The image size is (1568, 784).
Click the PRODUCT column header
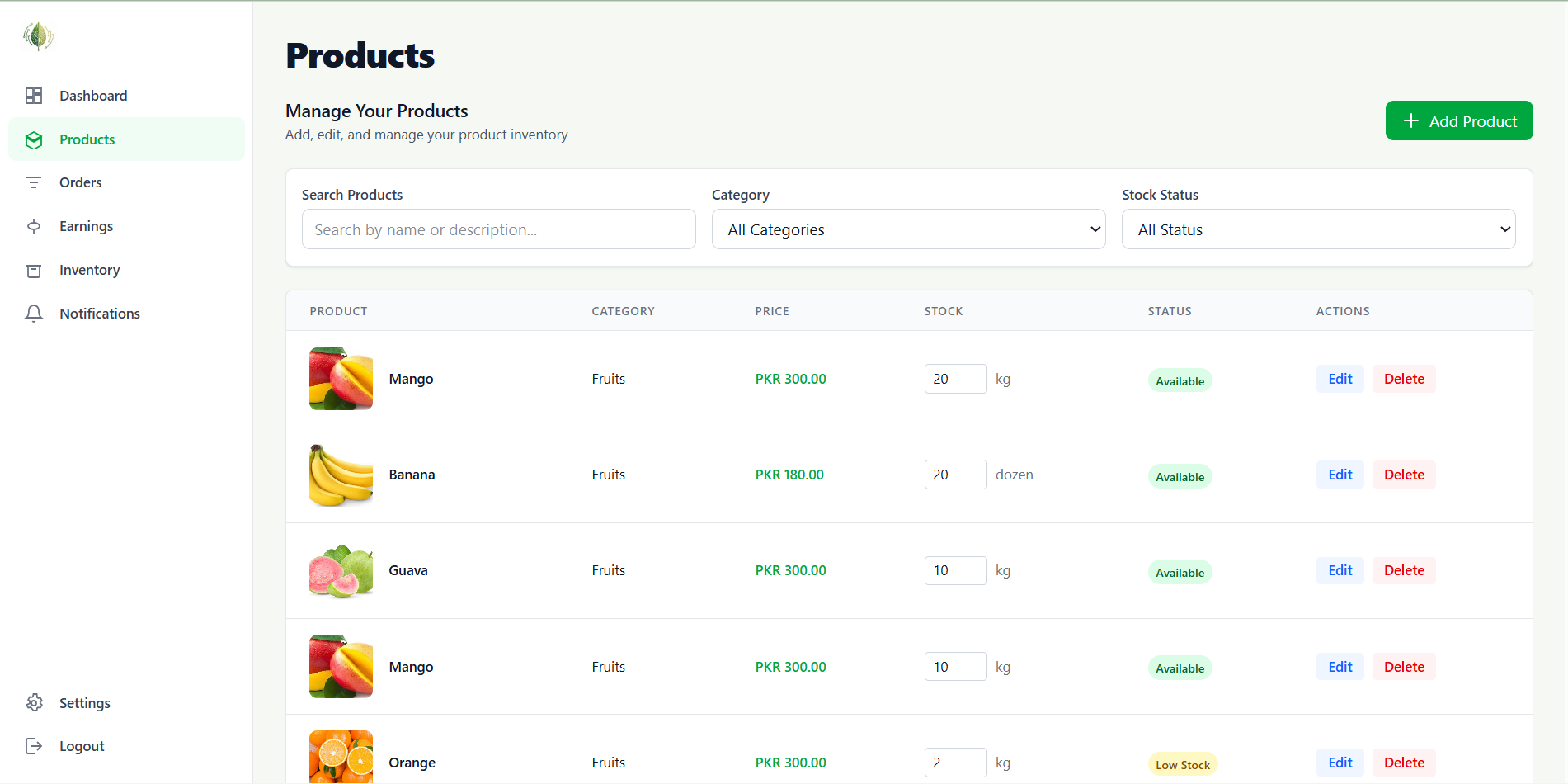point(338,311)
